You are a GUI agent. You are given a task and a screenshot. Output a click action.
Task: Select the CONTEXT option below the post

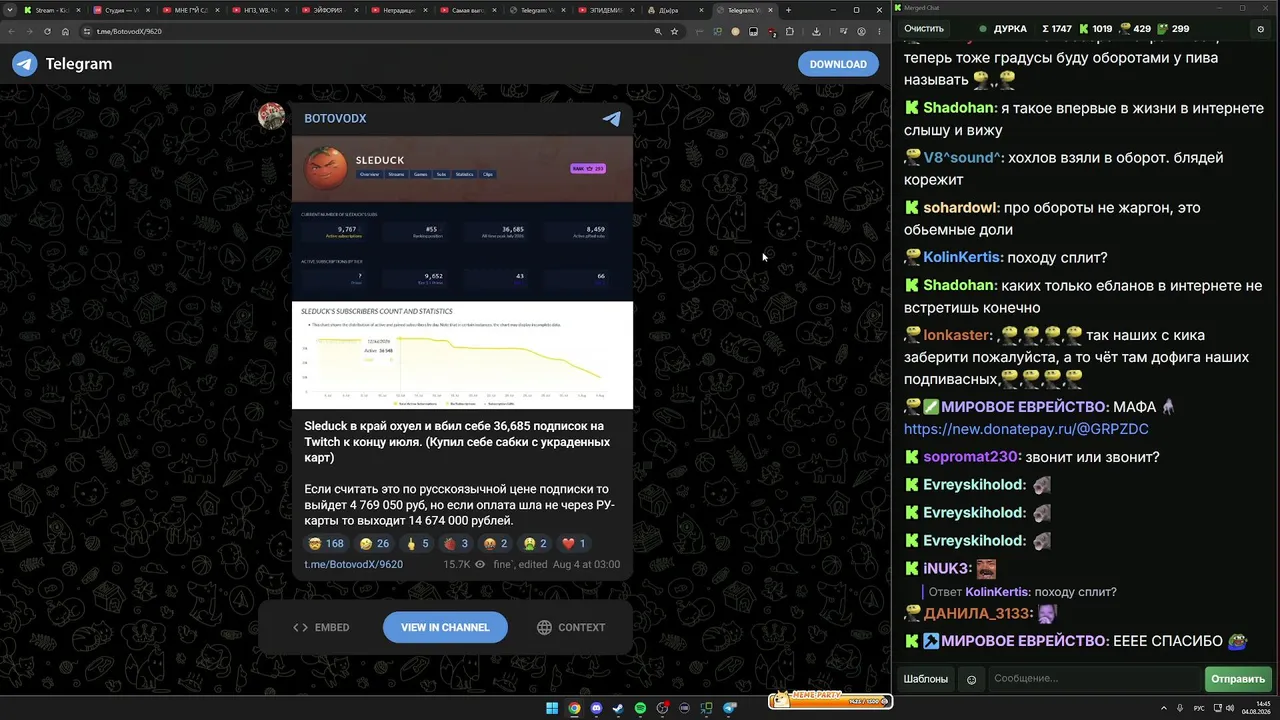571,628
